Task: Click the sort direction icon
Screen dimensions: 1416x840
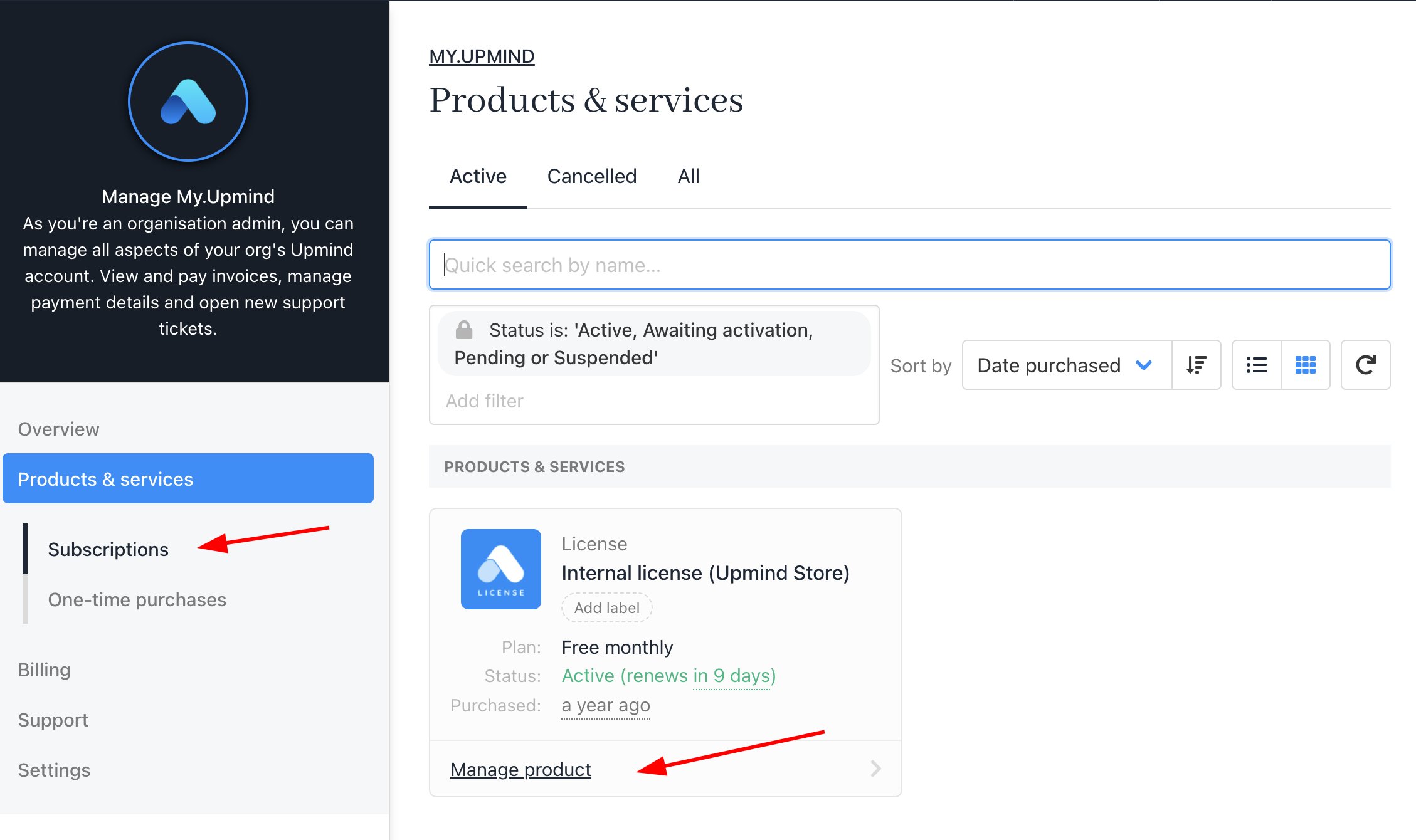Action: [1196, 365]
